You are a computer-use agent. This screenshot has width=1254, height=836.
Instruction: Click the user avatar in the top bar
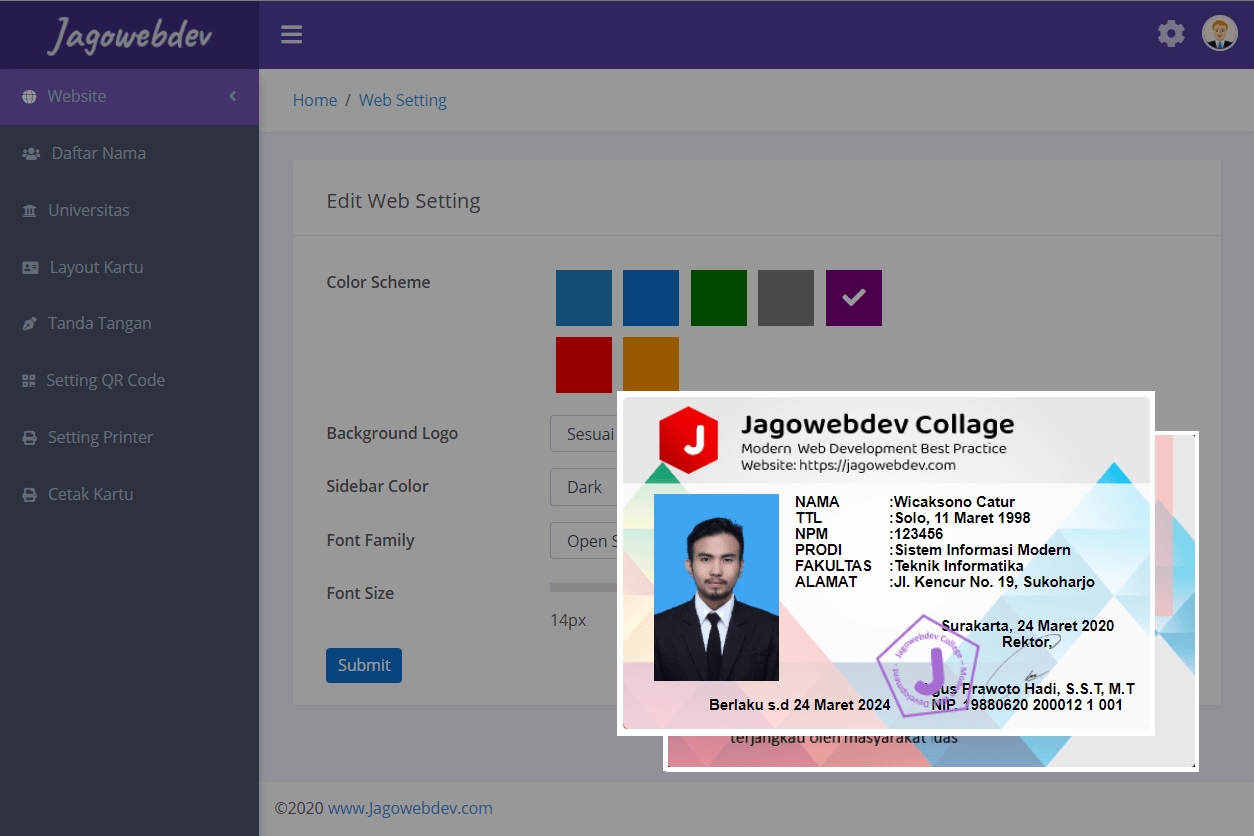[1219, 33]
